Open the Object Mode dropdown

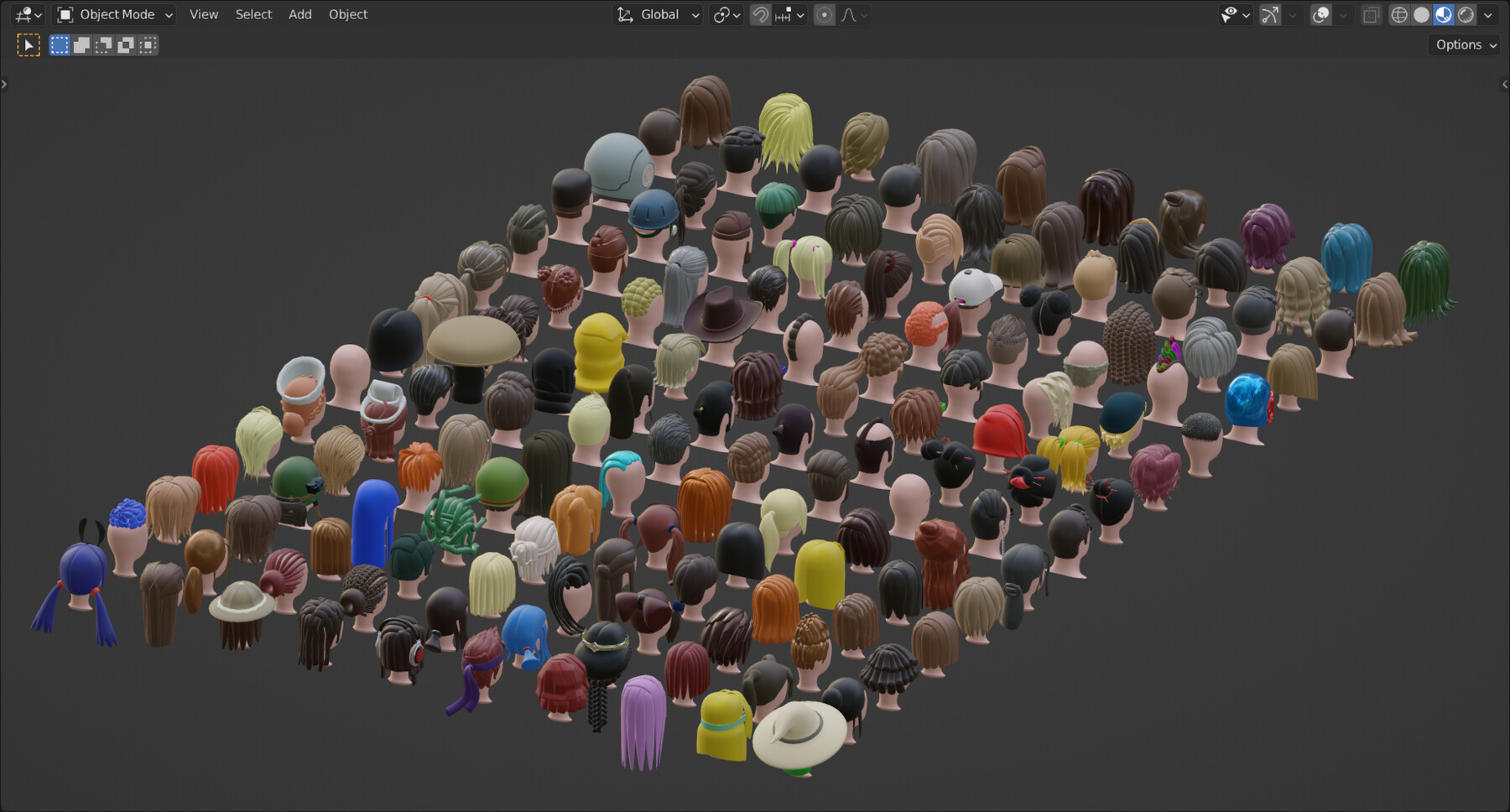113,14
